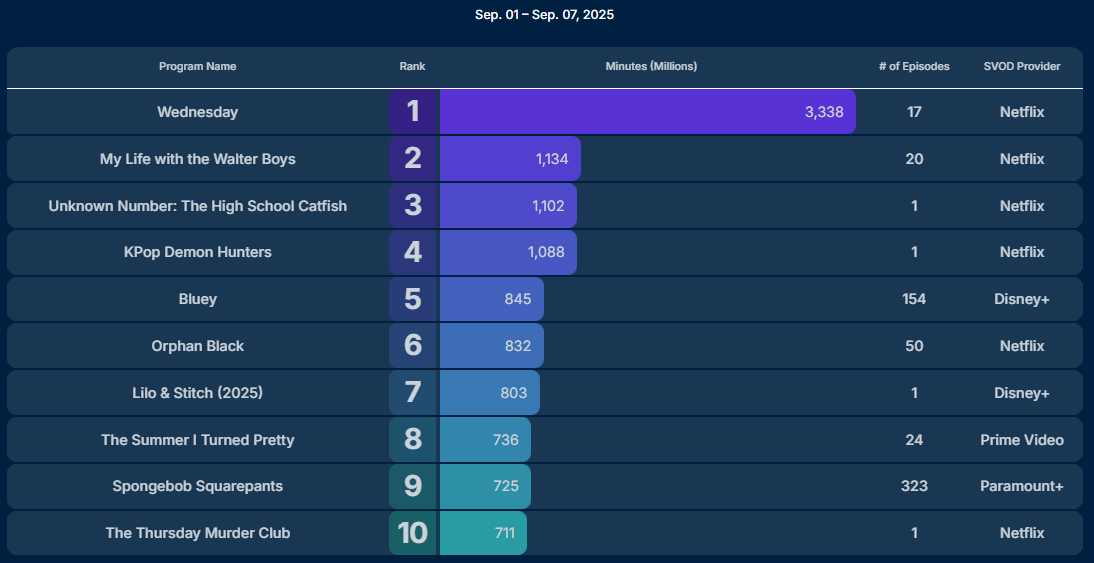Click the rank 6 badge for Orphan Black
The height and width of the screenshot is (563, 1094).
pyautogui.click(x=413, y=346)
